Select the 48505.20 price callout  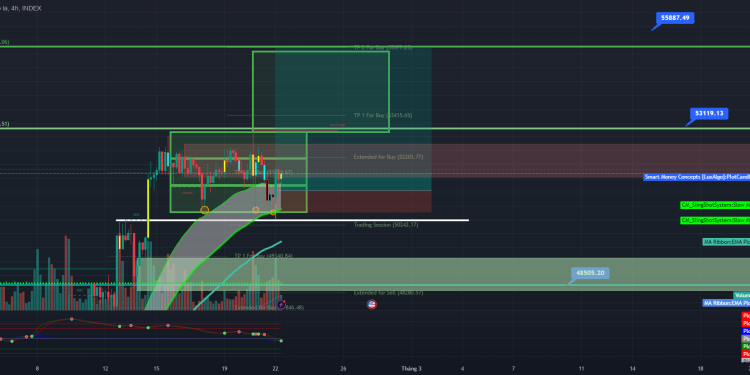[590, 273]
